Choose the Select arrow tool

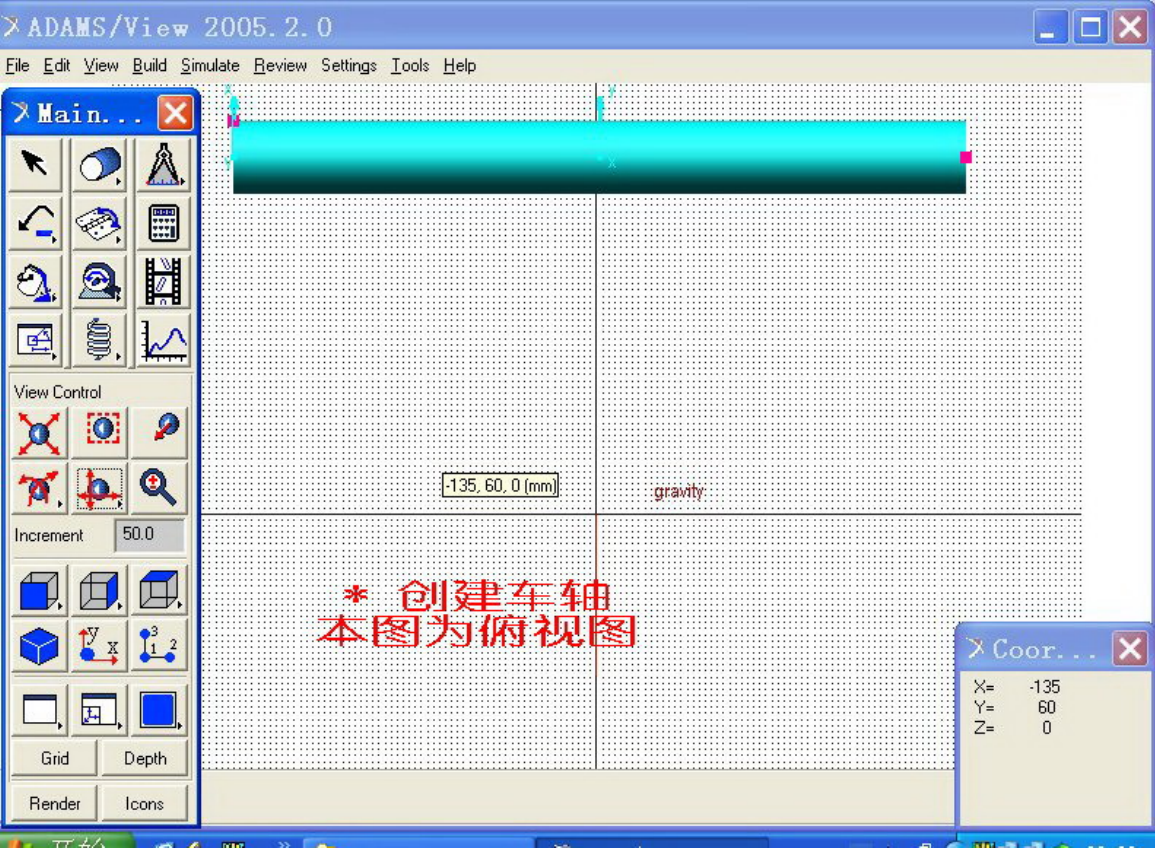tap(35, 164)
